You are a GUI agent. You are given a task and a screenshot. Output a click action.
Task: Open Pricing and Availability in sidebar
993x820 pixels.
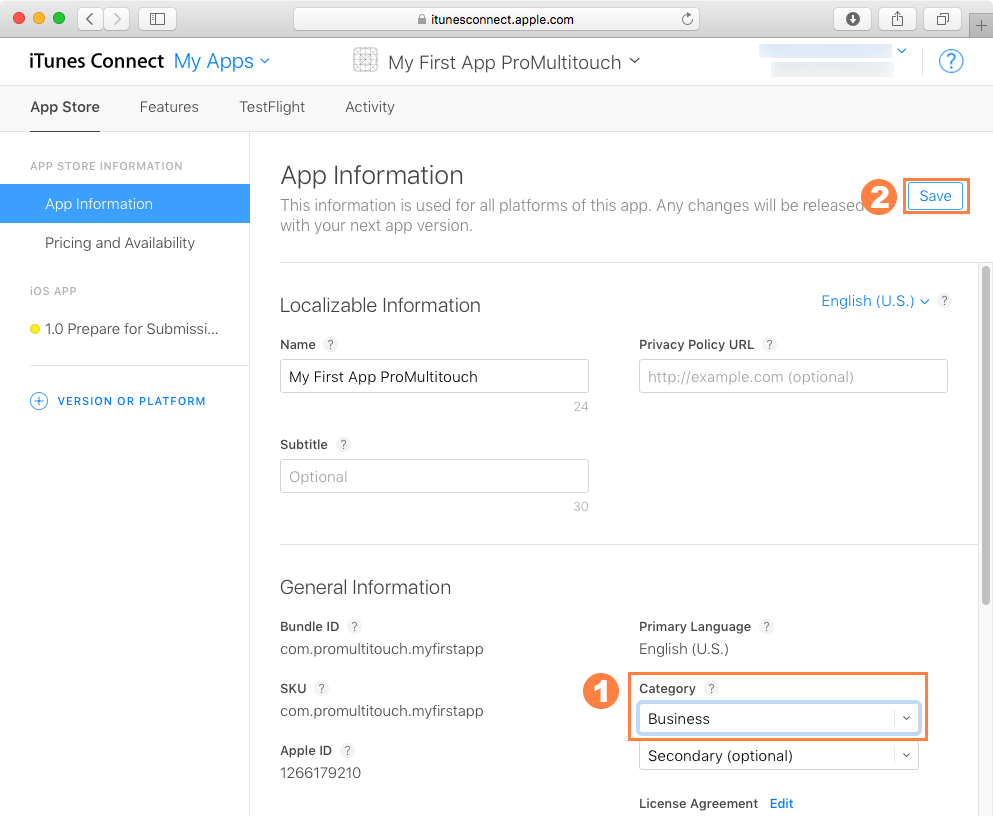pos(120,243)
